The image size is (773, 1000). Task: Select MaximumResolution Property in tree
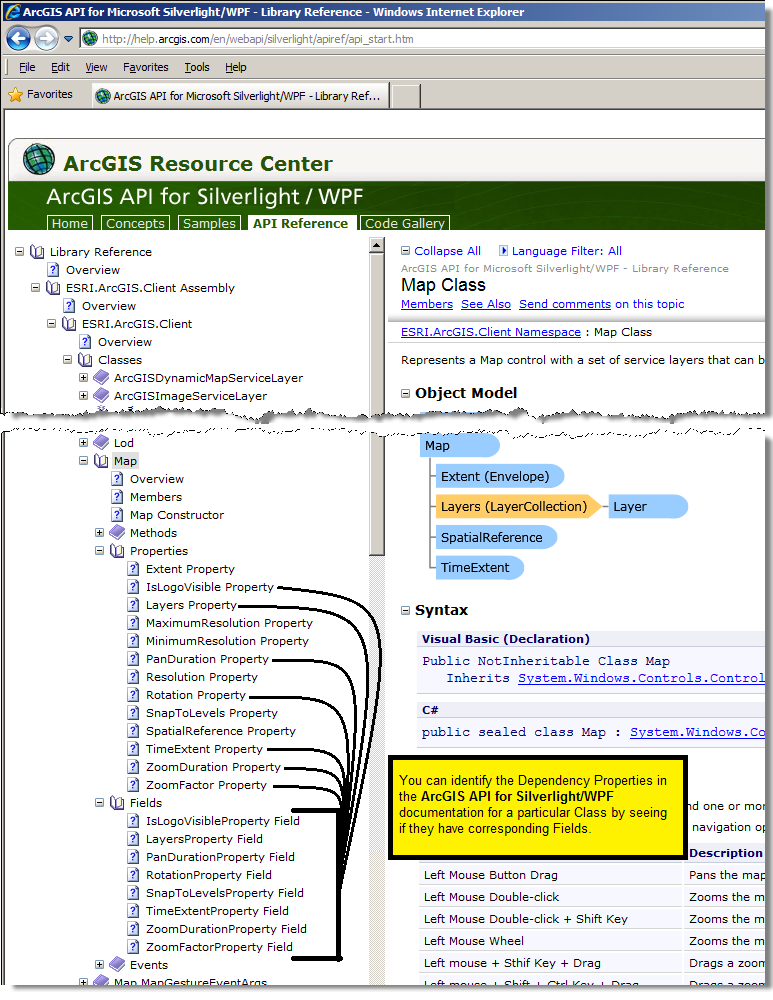click(x=229, y=622)
